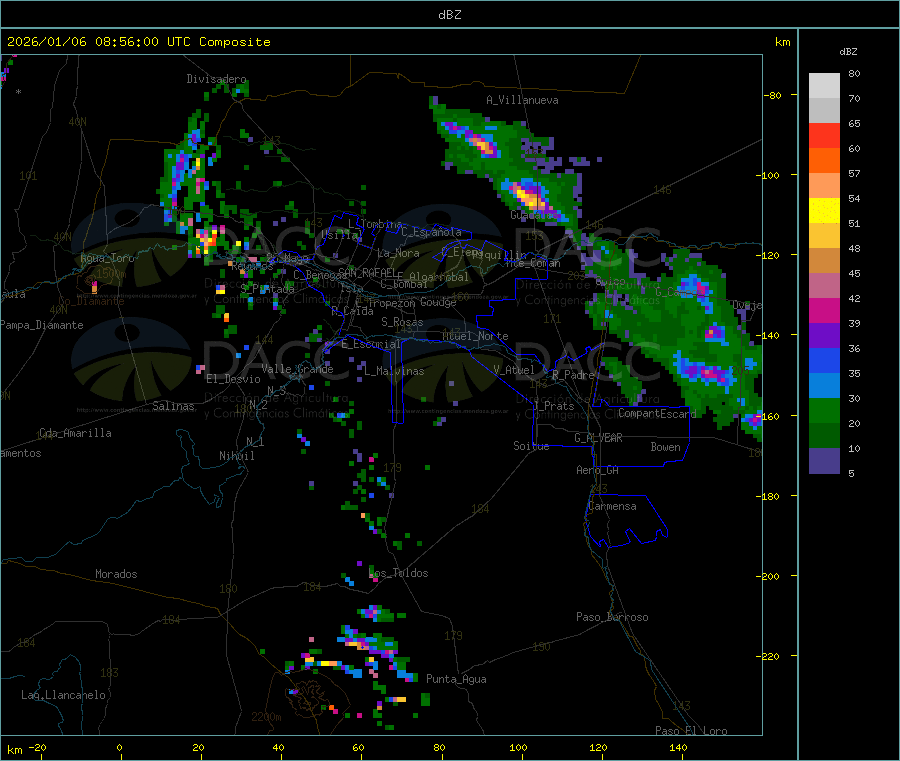Select the Paso_El_Loro label
The height and width of the screenshot is (761, 900).
692,731
